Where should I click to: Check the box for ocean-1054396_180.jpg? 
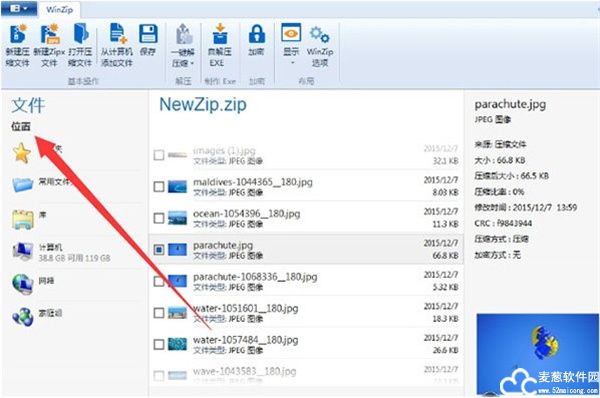[159, 218]
